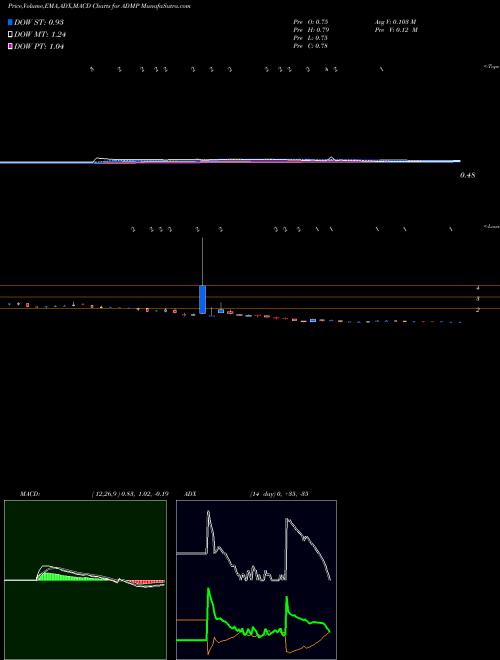Open the ADX indicator chart panel

coord(256,580)
